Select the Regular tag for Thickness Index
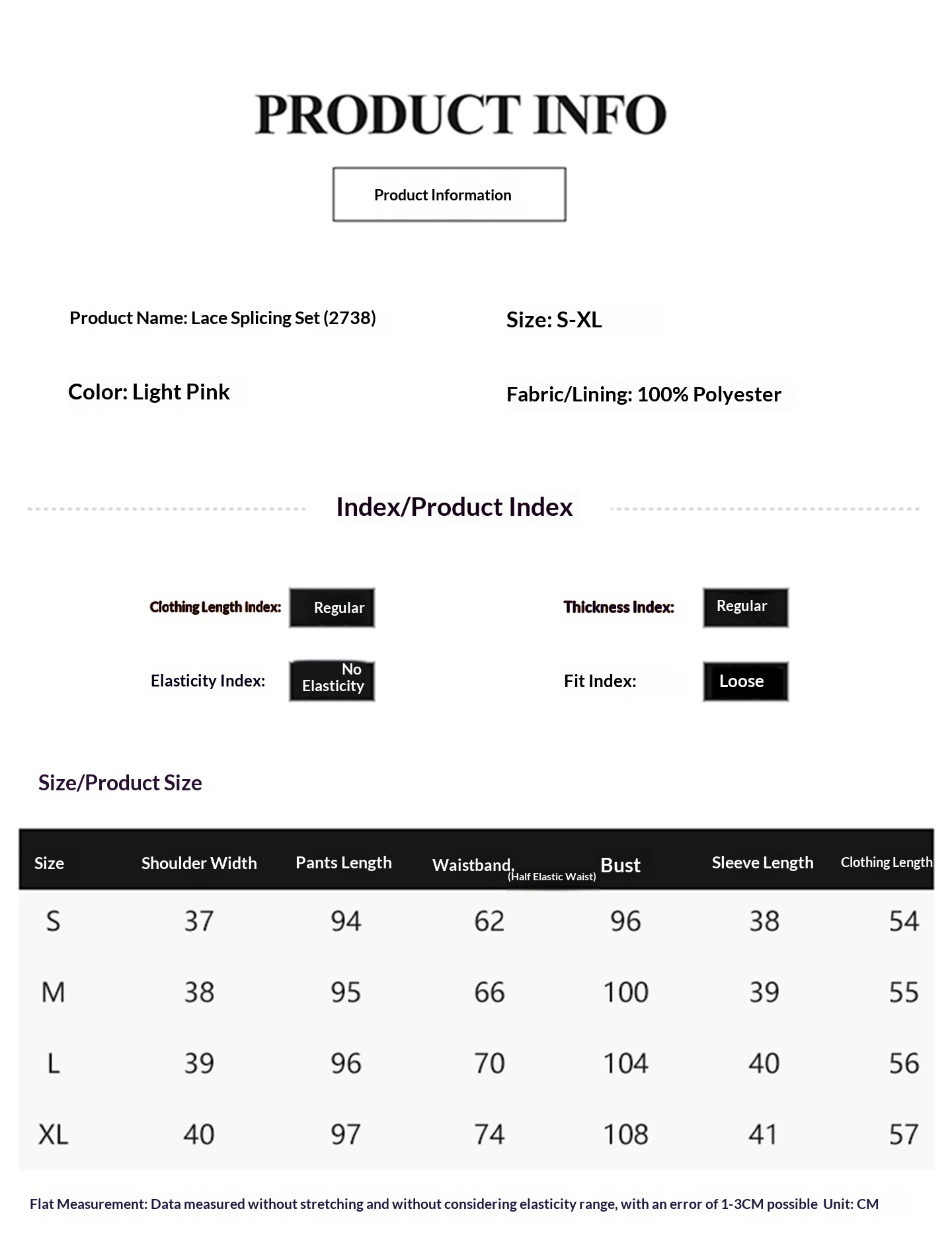 coord(746,607)
